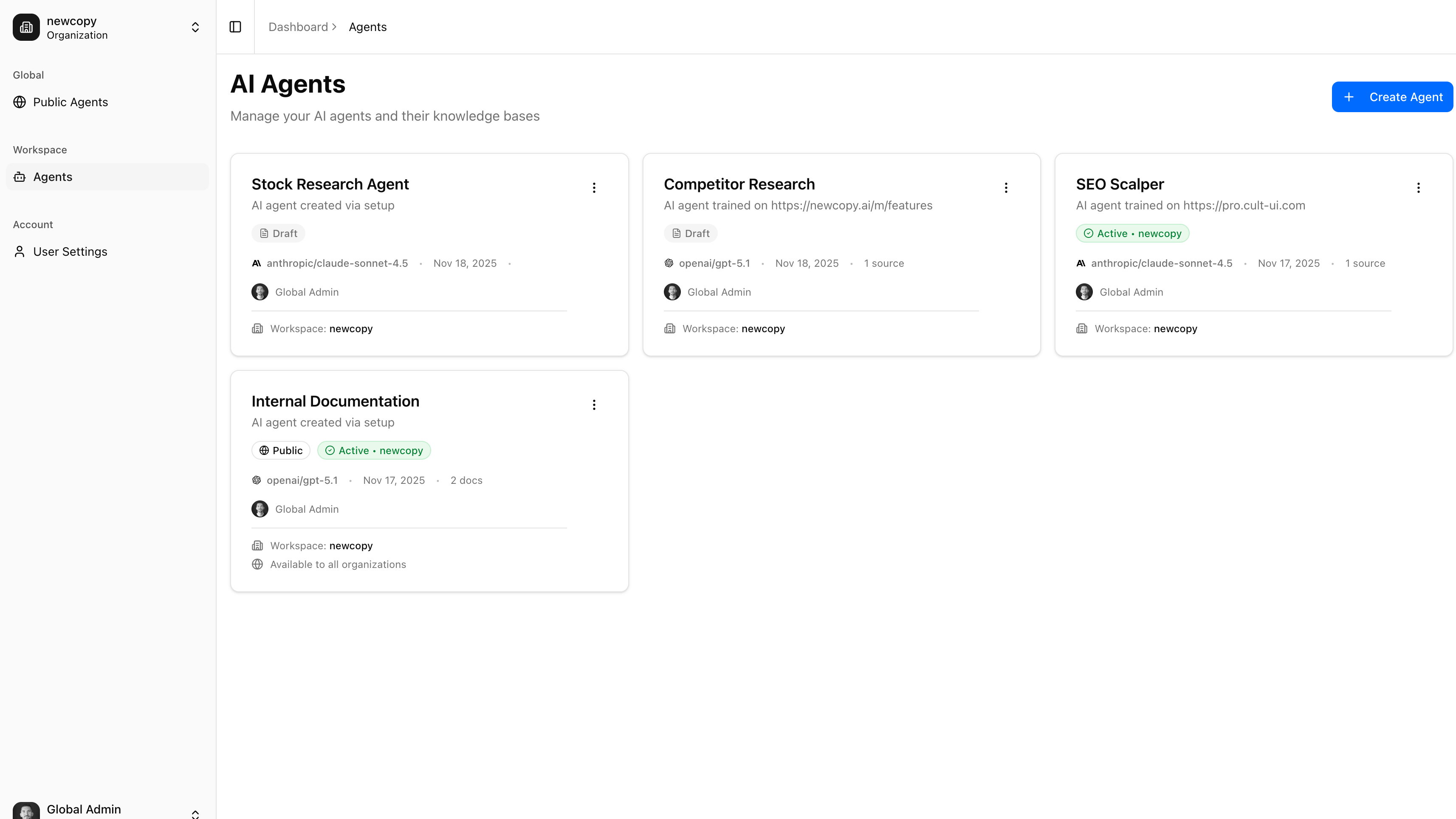This screenshot has height=819, width=1456.
Task: Open the SEO Scalper agent card title
Action: point(1120,184)
